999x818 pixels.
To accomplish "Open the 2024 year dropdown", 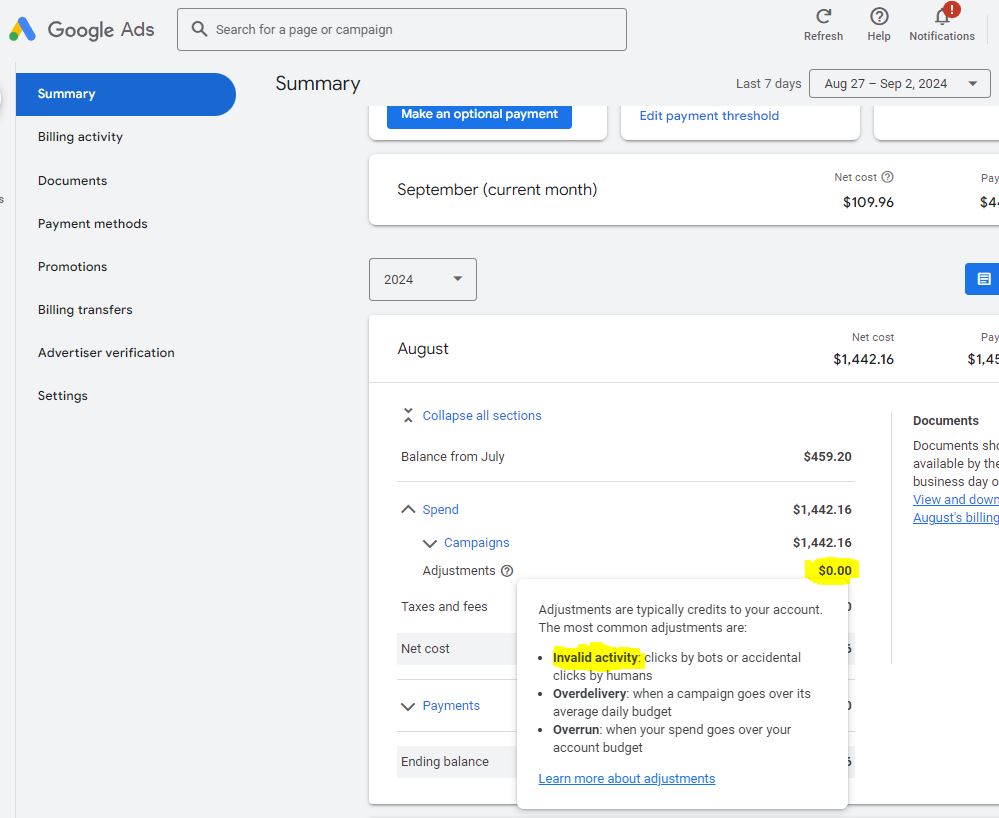I will [422, 279].
